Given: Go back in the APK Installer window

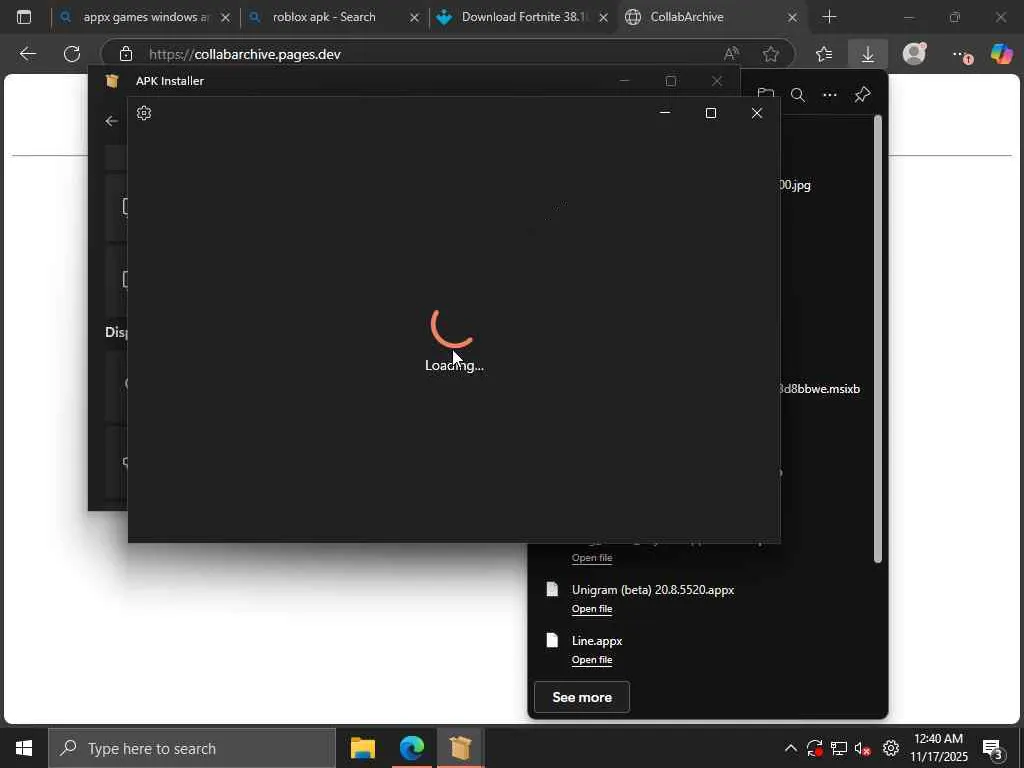Looking at the screenshot, I should tap(112, 121).
